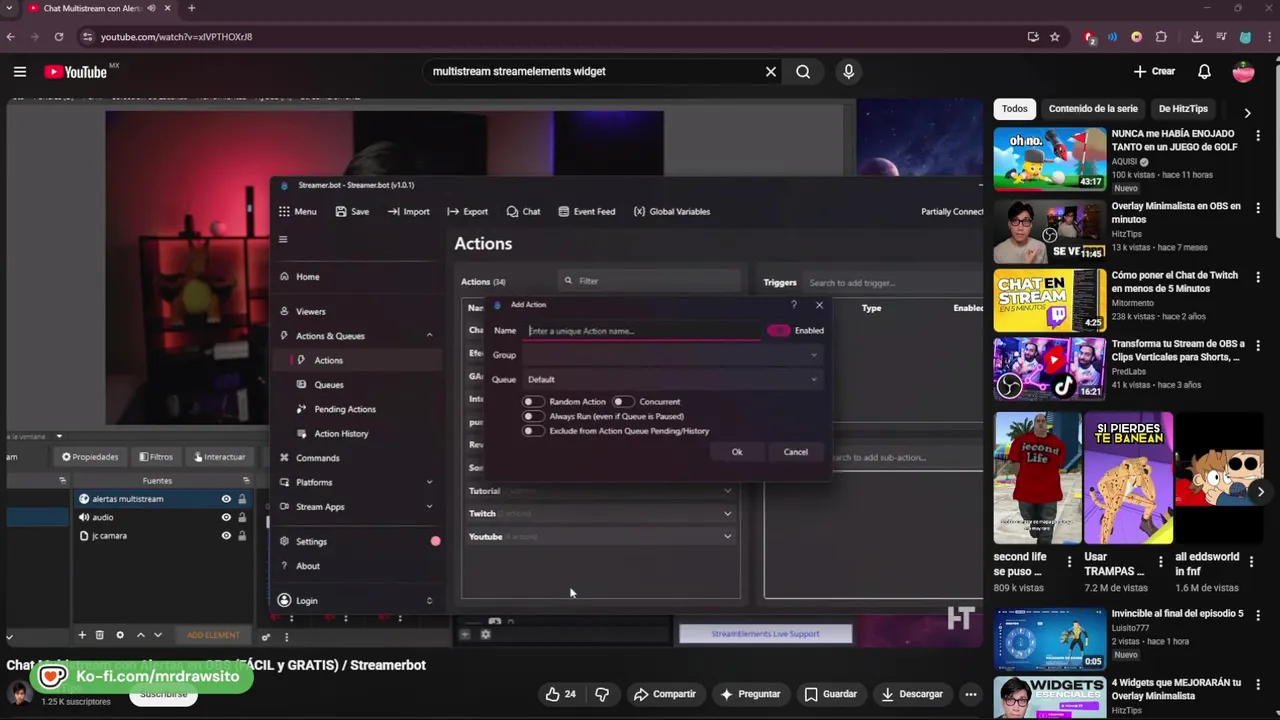Expand the Youtube action group
Viewport: 1280px width, 720px height.
pyautogui.click(x=727, y=536)
